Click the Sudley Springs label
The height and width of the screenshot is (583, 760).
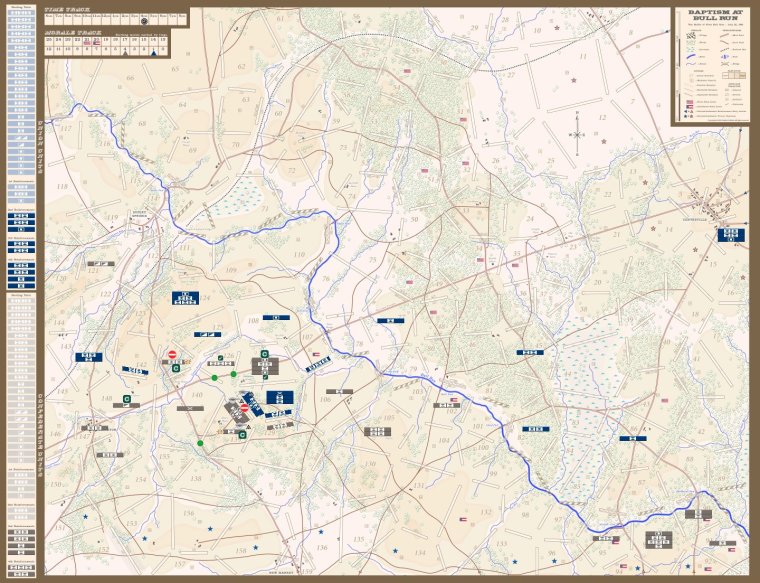141,215
